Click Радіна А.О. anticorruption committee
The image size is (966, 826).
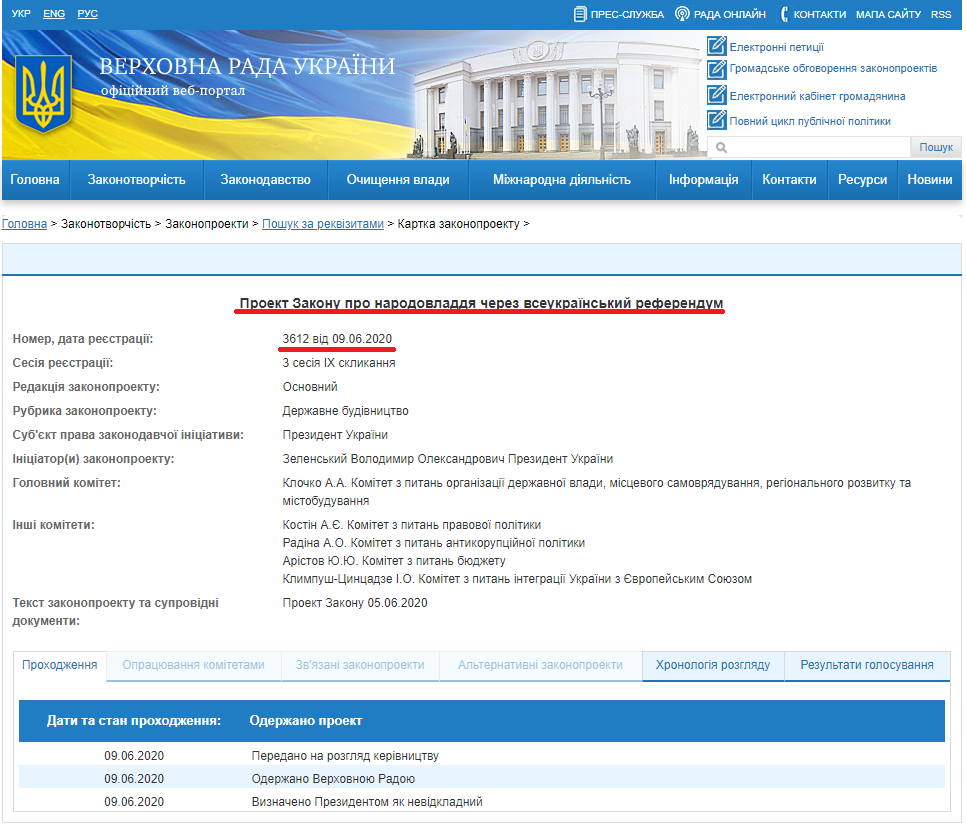point(434,543)
